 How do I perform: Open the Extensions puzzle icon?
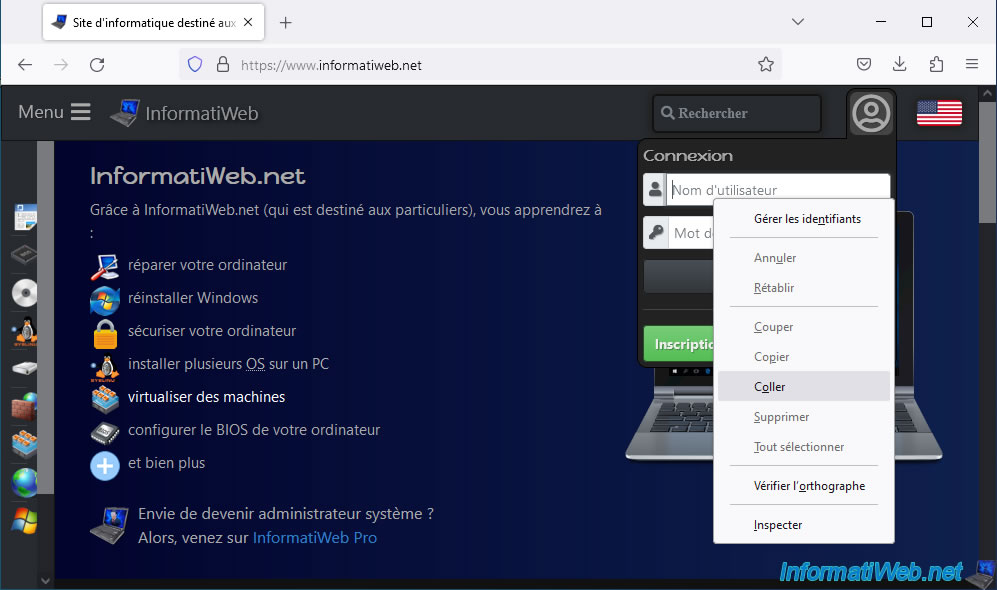coord(936,64)
